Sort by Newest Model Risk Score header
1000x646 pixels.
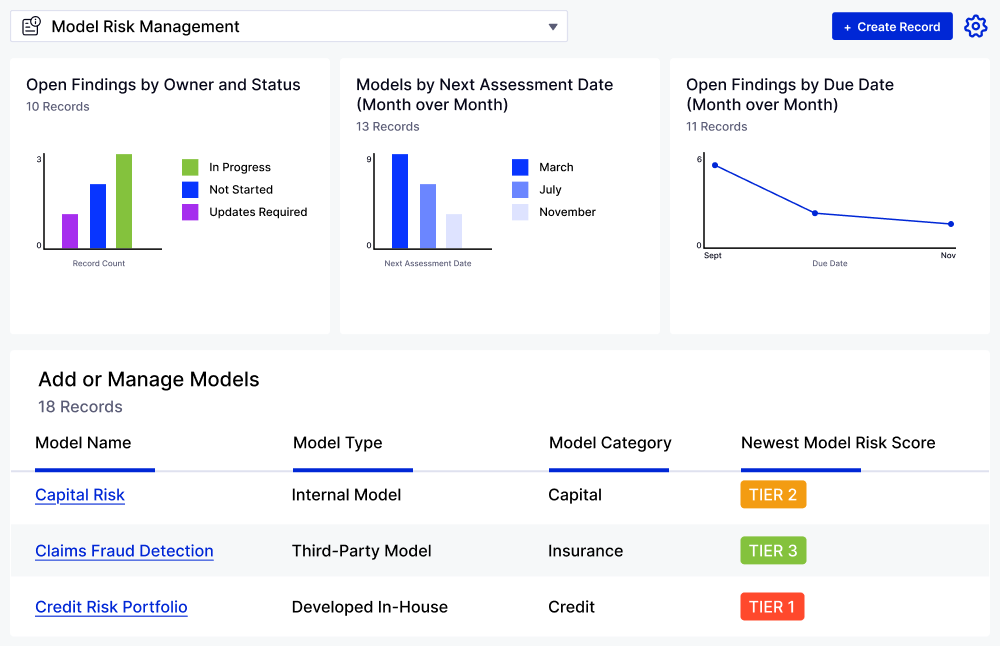[838, 443]
